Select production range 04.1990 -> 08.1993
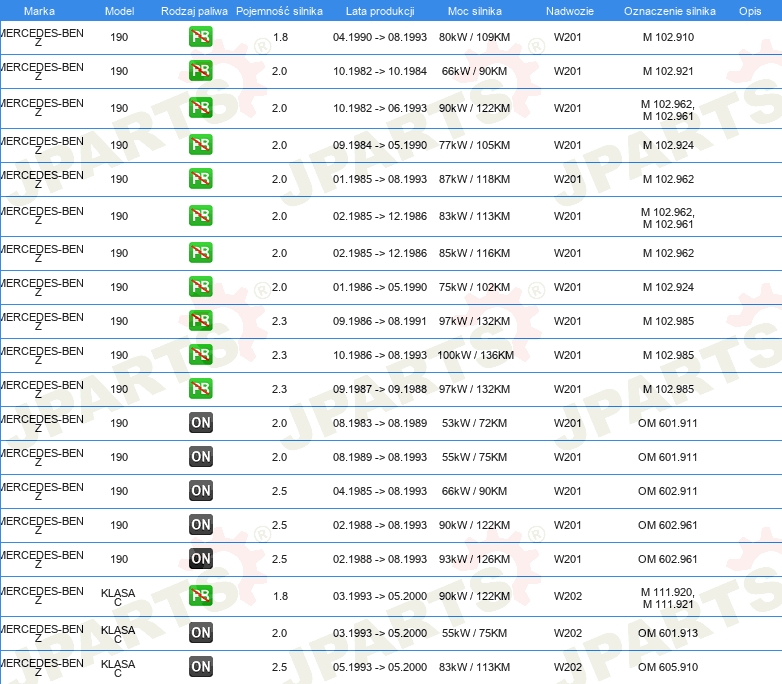This screenshot has width=782, height=684. coord(380,37)
